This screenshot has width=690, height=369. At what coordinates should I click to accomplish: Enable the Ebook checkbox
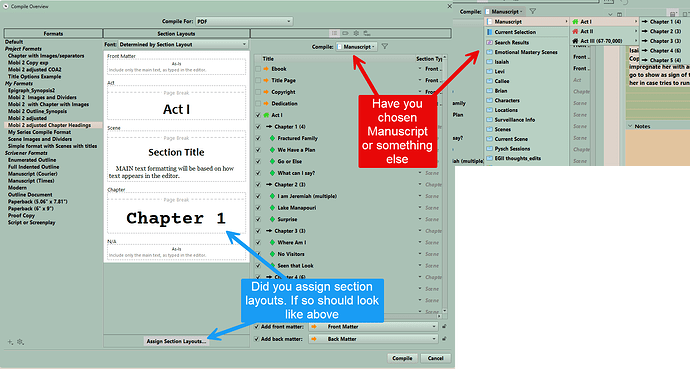click(258, 69)
